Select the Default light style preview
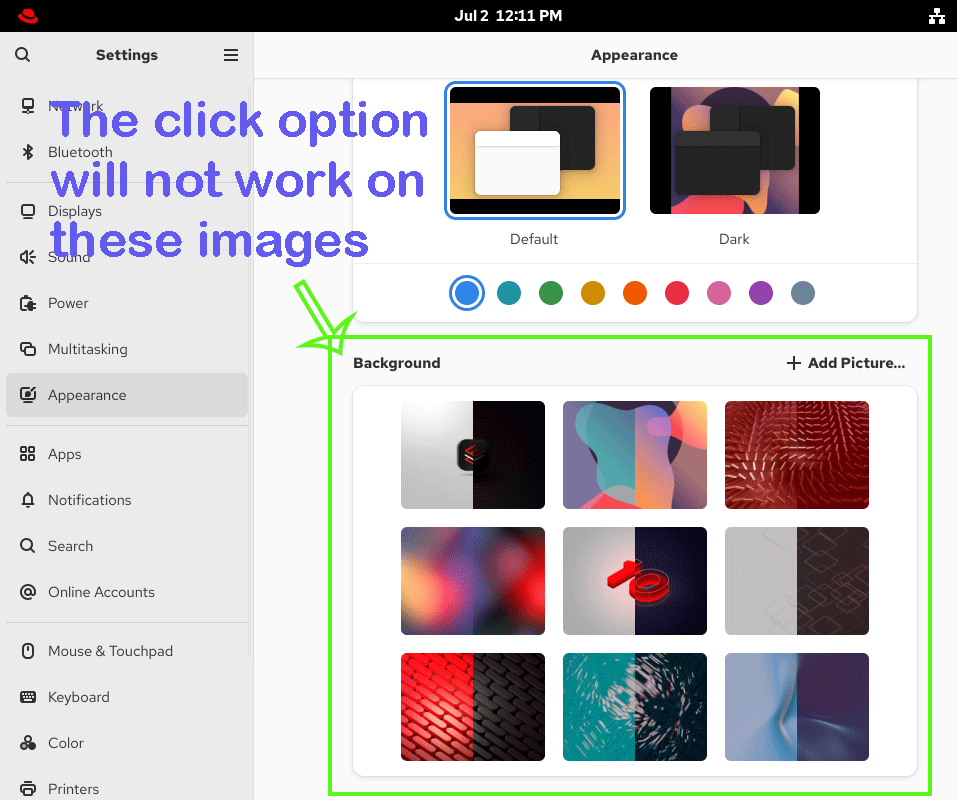 tap(535, 150)
